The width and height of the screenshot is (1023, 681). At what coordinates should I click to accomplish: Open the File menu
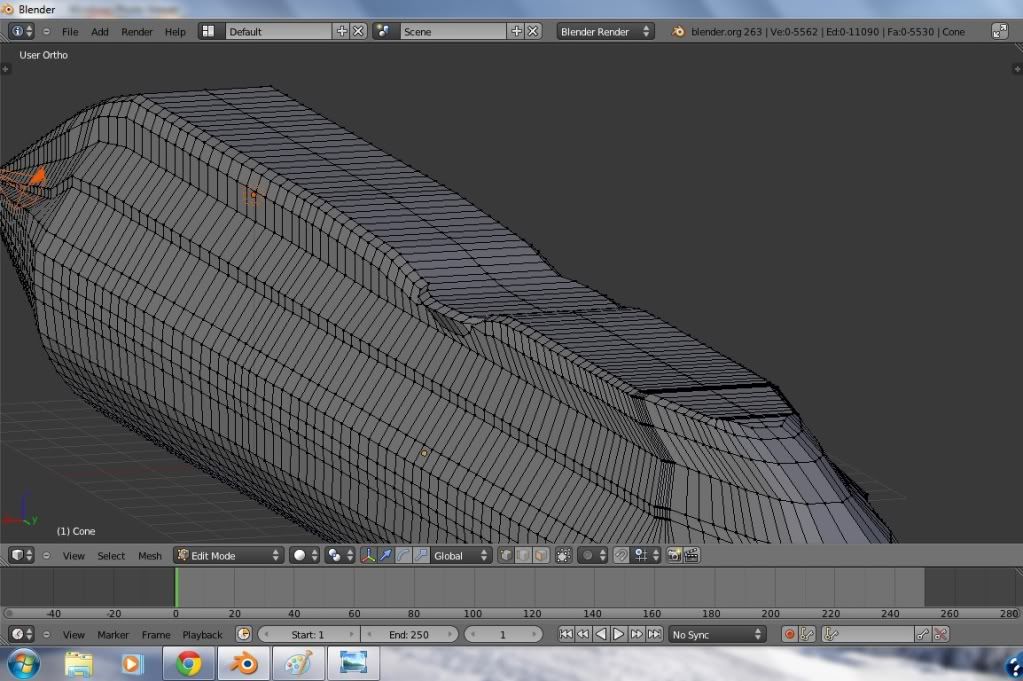70,31
